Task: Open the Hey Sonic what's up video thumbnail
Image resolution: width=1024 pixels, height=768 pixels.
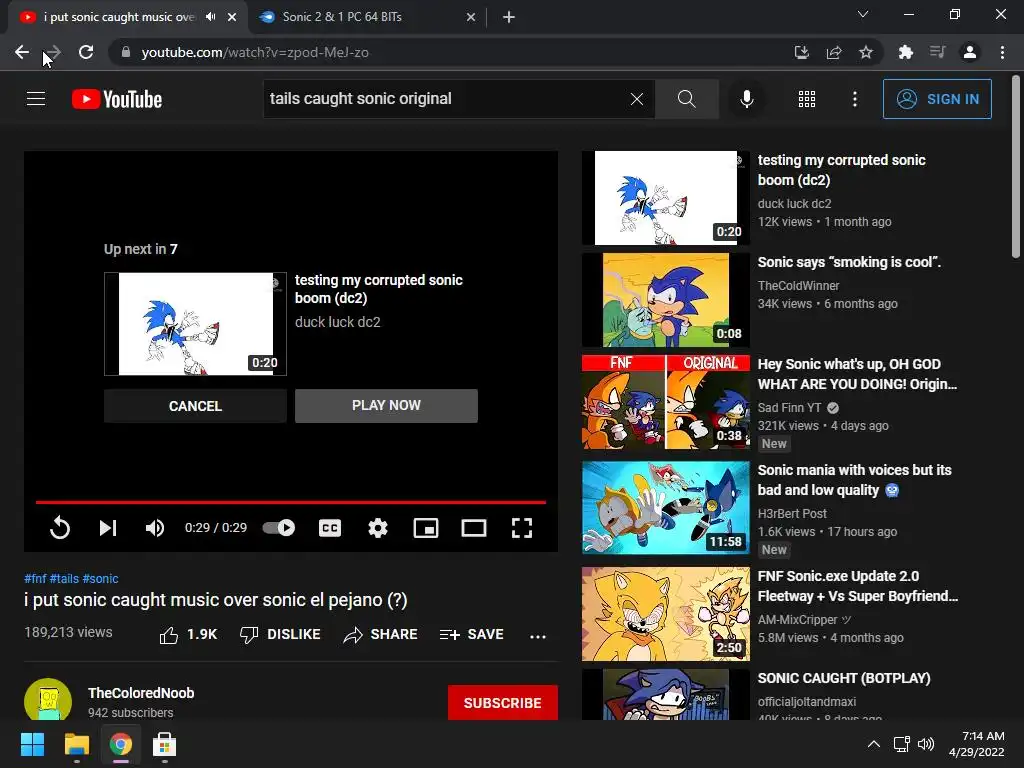Action: (x=665, y=402)
